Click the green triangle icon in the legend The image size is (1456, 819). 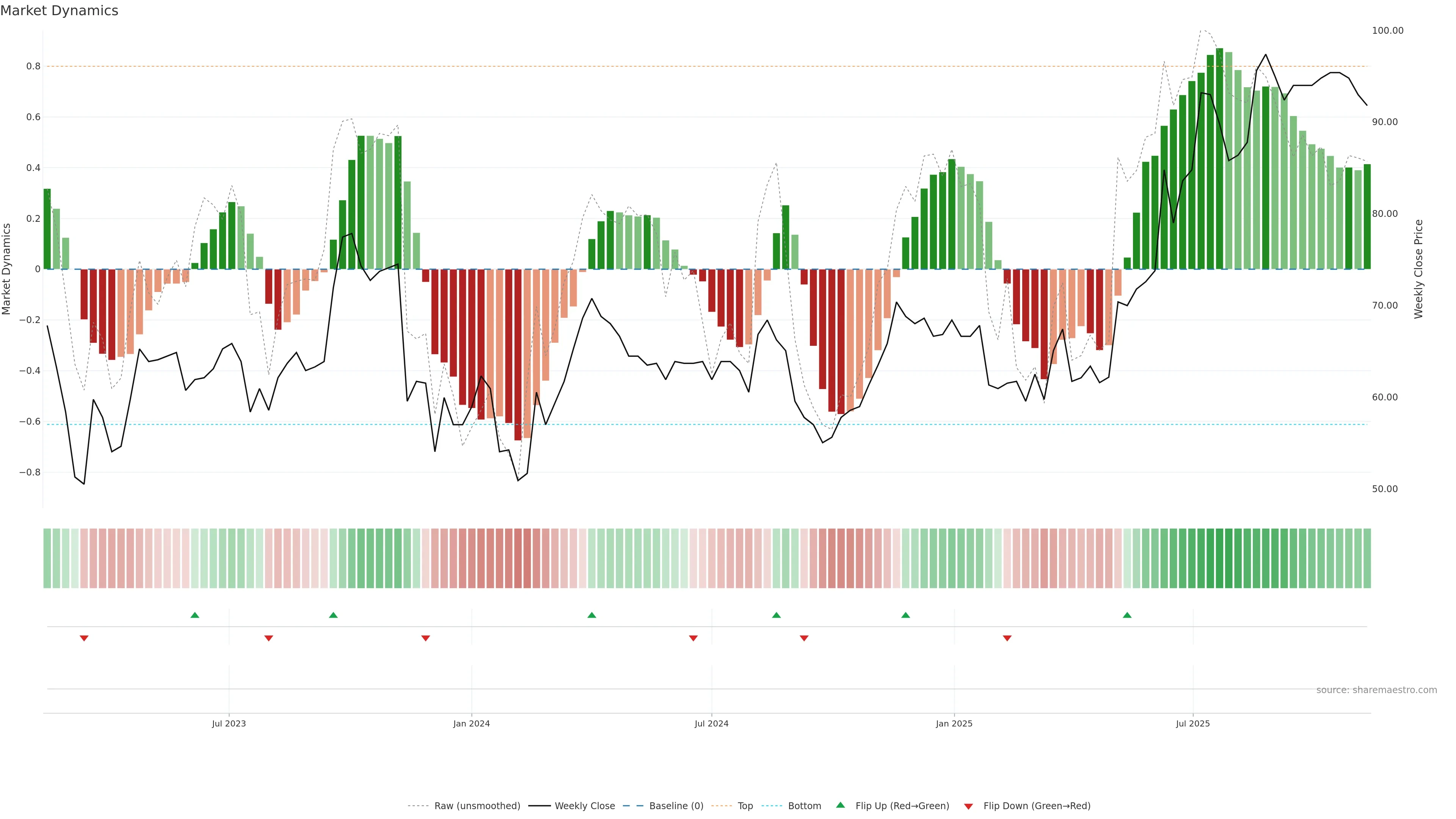click(x=841, y=805)
